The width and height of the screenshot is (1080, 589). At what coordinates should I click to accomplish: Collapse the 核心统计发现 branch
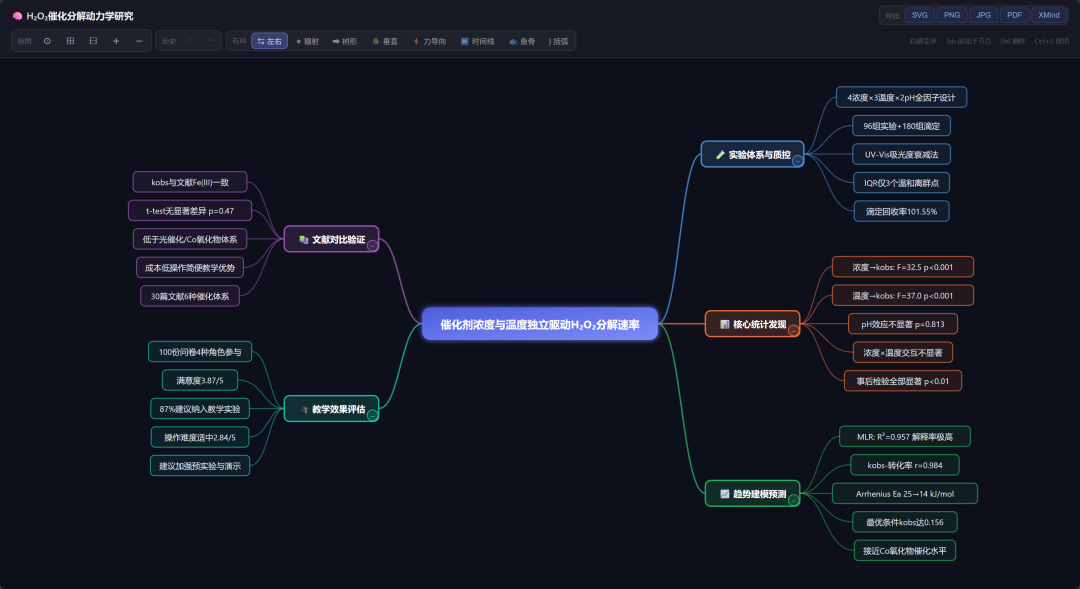pyautogui.click(x=793, y=331)
